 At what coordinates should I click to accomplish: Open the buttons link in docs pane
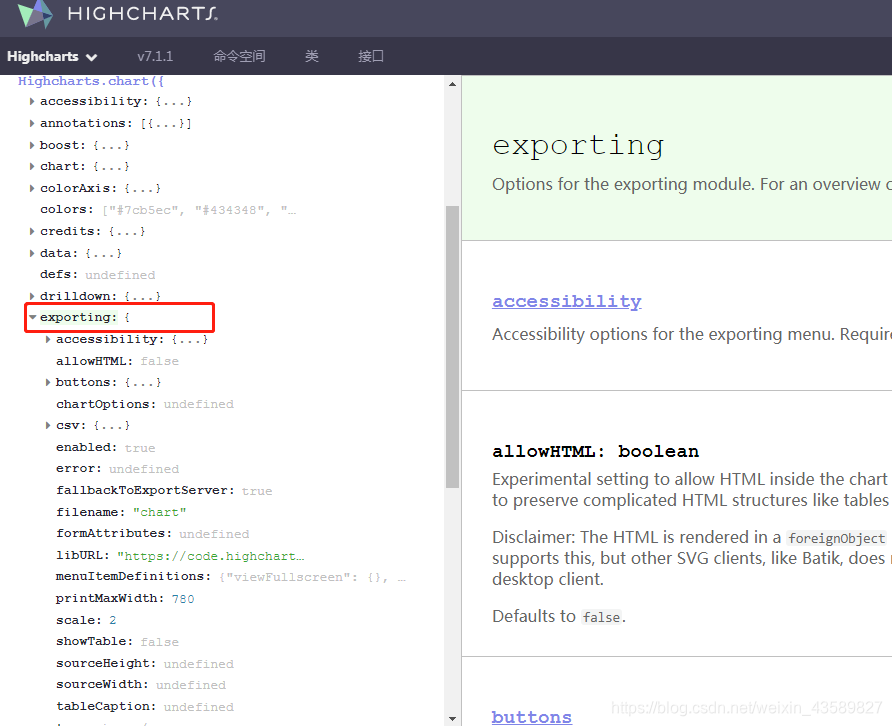click(x=531, y=717)
